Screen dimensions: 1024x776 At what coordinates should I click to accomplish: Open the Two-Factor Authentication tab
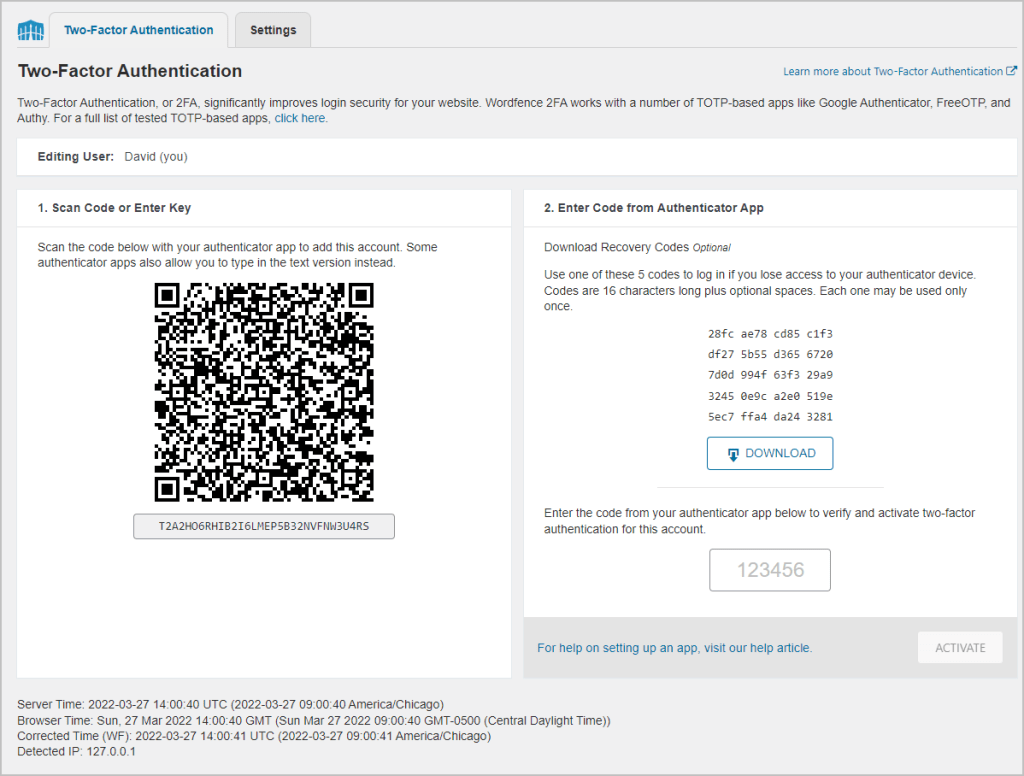[138, 30]
